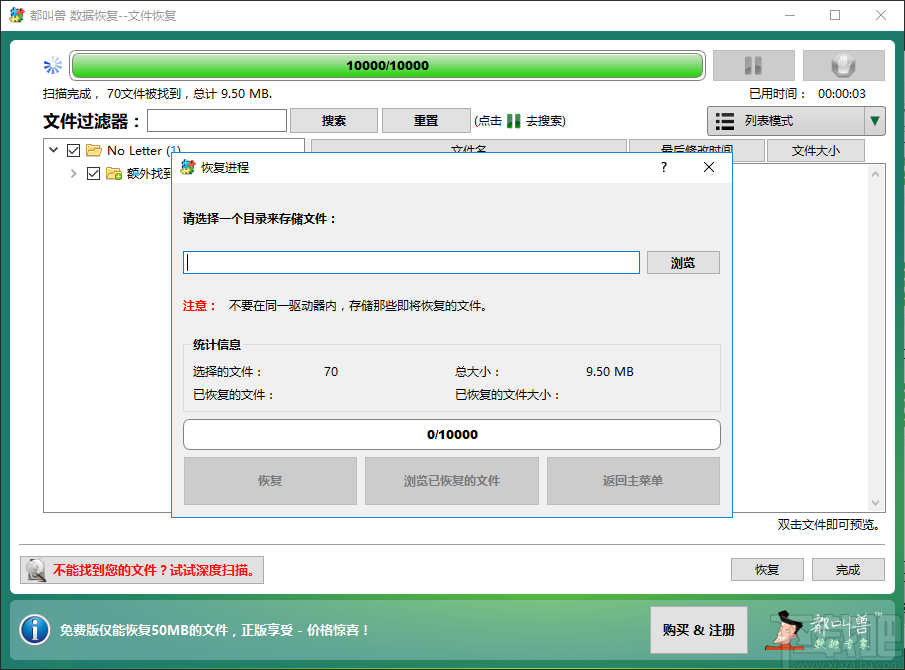Click the 重置 reset button
Screen dimensions: 905x670
(x=426, y=121)
